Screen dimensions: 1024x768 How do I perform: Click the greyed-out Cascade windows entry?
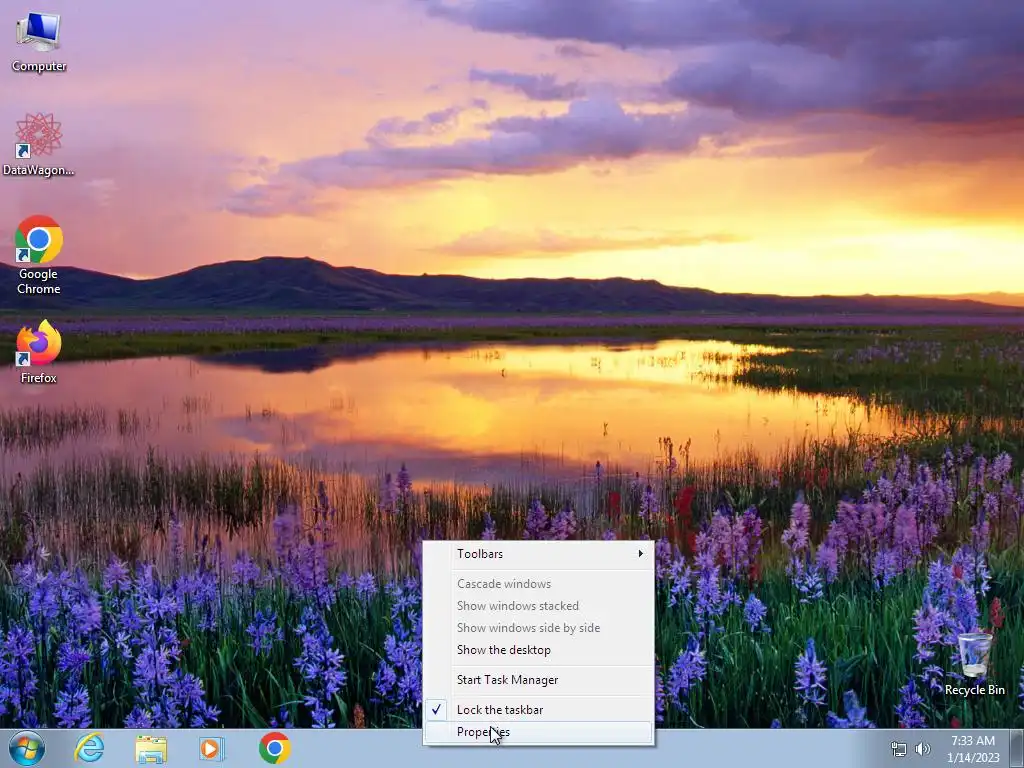pyautogui.click(x=539, y=584)
